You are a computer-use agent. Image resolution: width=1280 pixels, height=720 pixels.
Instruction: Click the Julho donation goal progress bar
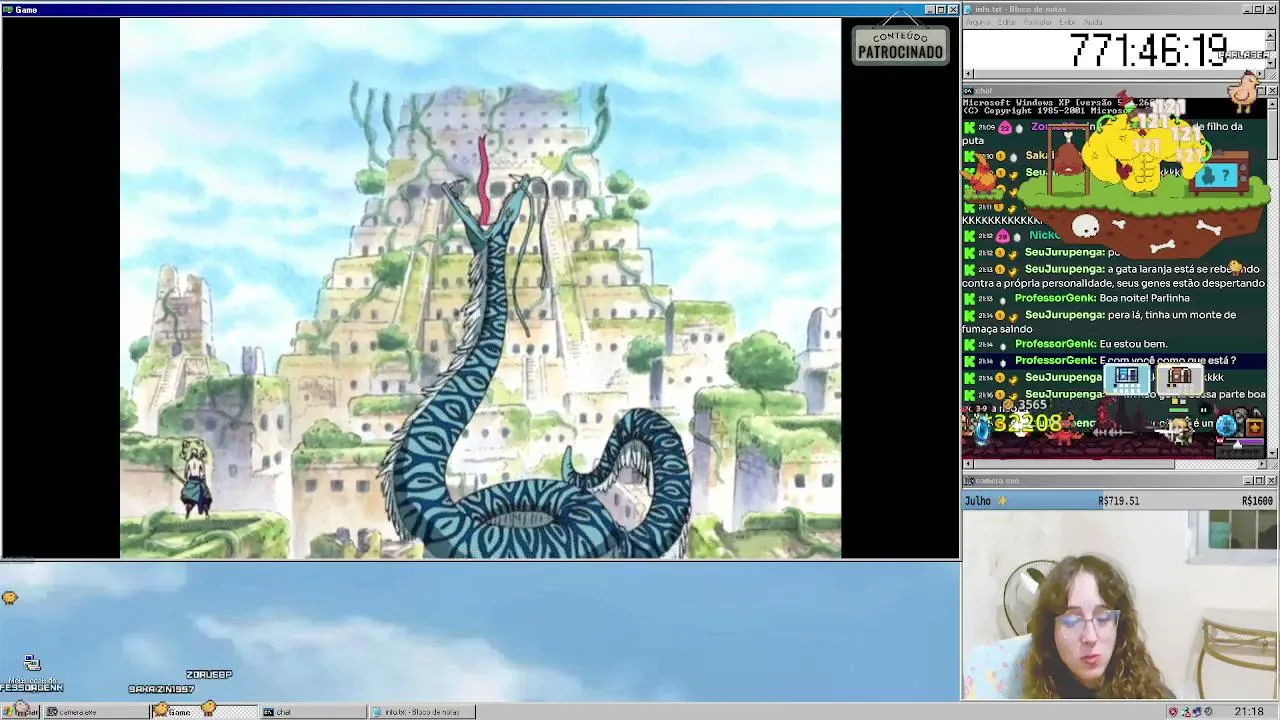(x=1119, y=500)
